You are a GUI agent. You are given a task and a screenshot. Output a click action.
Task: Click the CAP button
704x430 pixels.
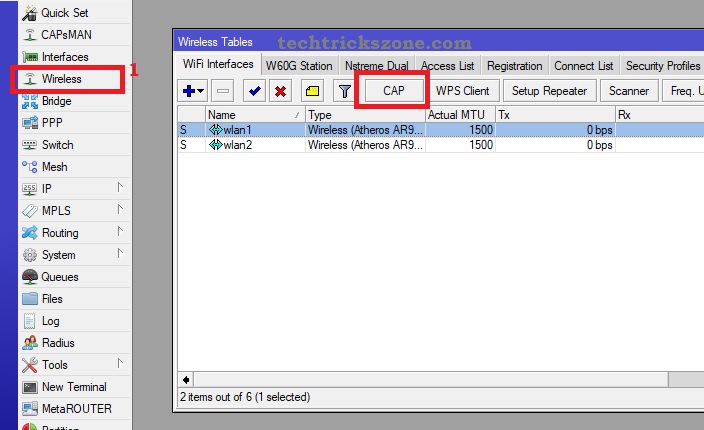pos(392,91)
